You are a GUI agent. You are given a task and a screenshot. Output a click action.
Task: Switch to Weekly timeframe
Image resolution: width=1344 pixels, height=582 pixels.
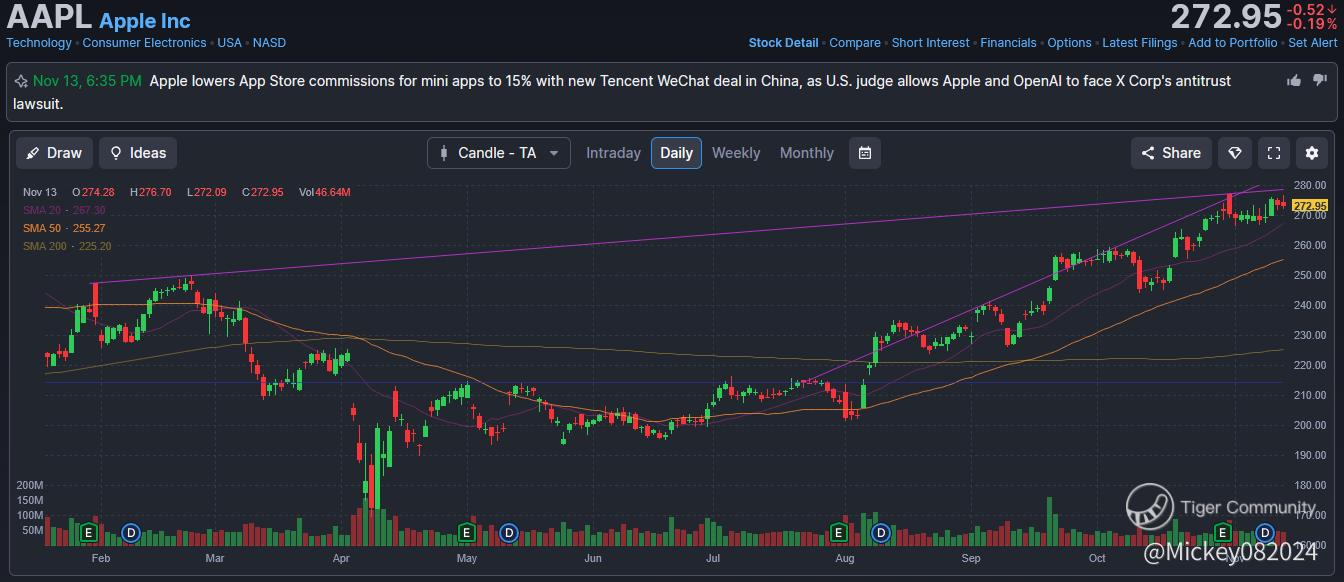point(736,153)
